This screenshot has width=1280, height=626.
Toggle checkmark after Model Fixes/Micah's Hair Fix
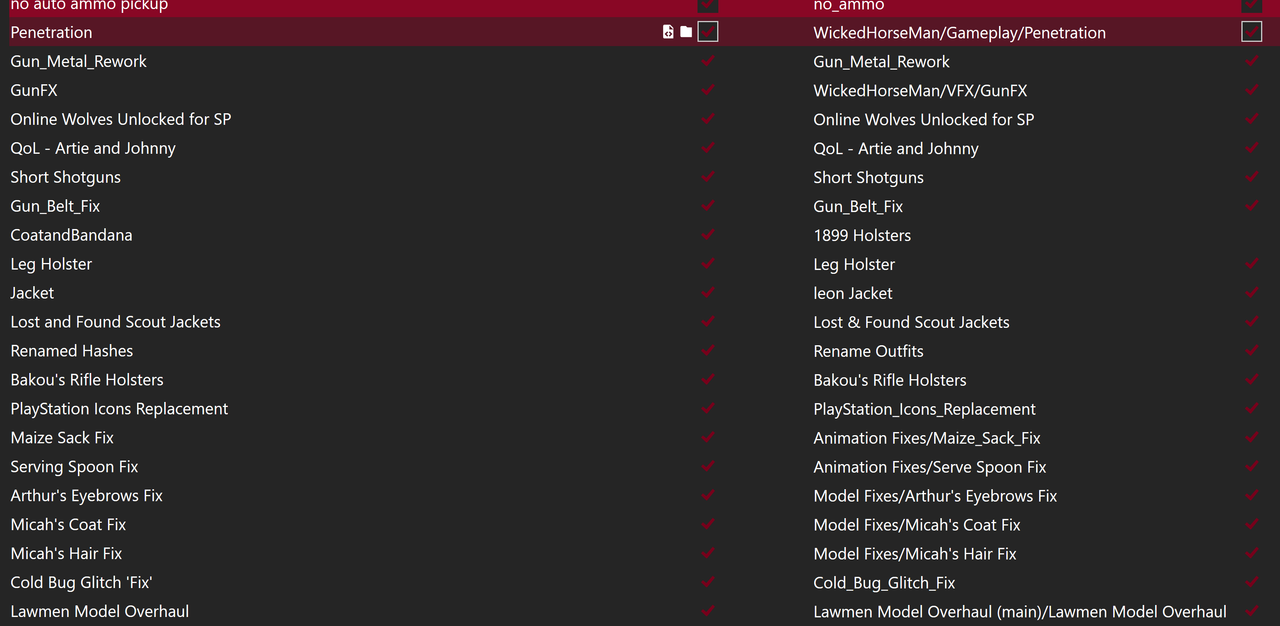click(x=1251, y=554)
